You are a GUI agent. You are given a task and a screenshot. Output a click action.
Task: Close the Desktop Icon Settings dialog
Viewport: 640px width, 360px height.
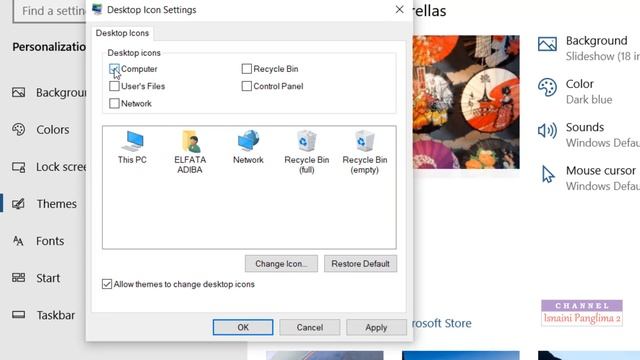(x=400, y=9)
